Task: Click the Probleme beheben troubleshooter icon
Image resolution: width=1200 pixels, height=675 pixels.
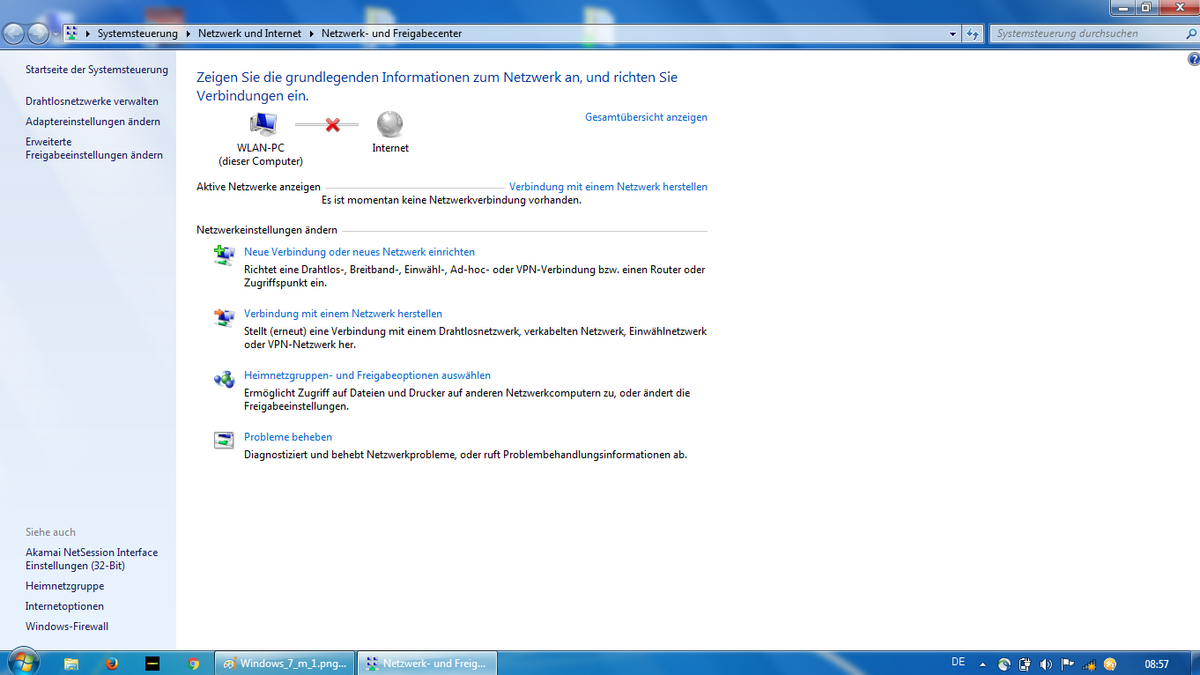Action: coord(223,440)
